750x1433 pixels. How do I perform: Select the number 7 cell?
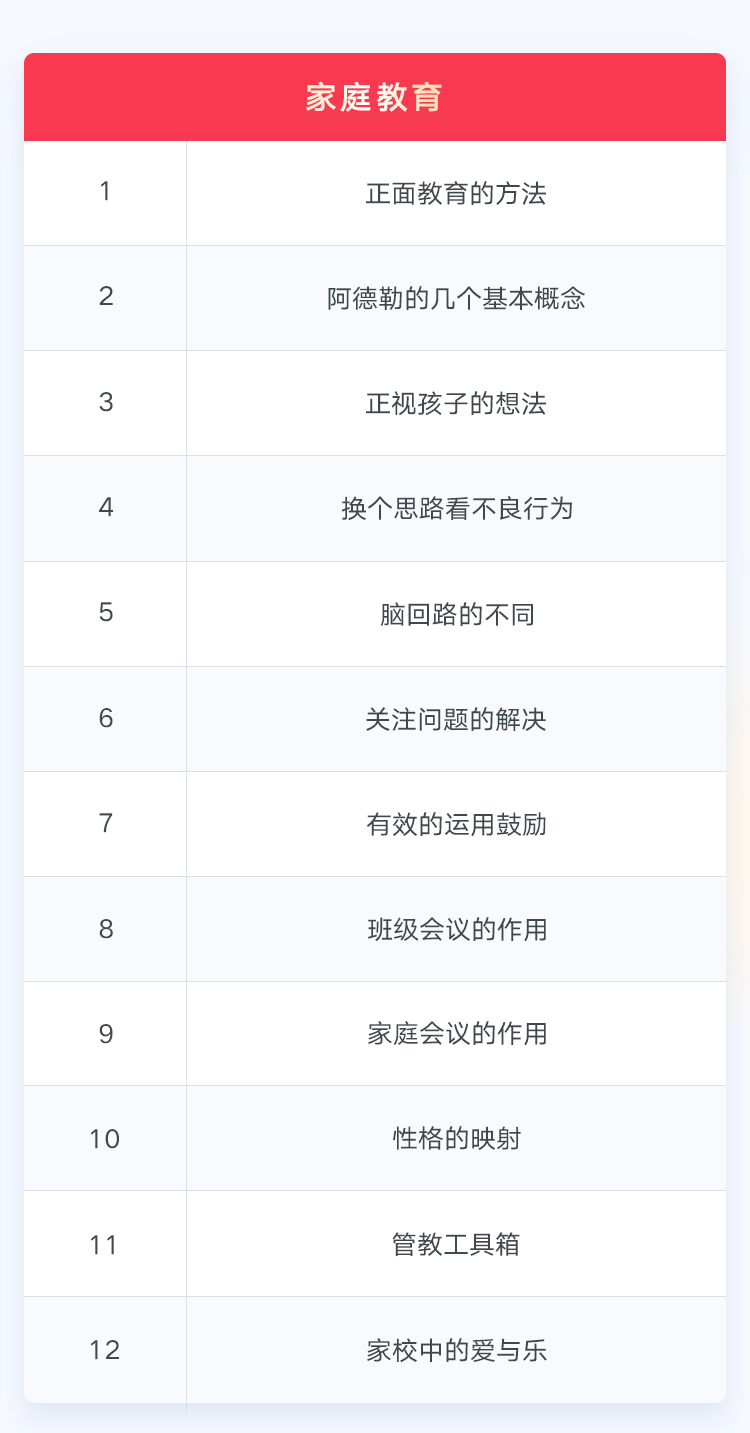coord(105,824)
